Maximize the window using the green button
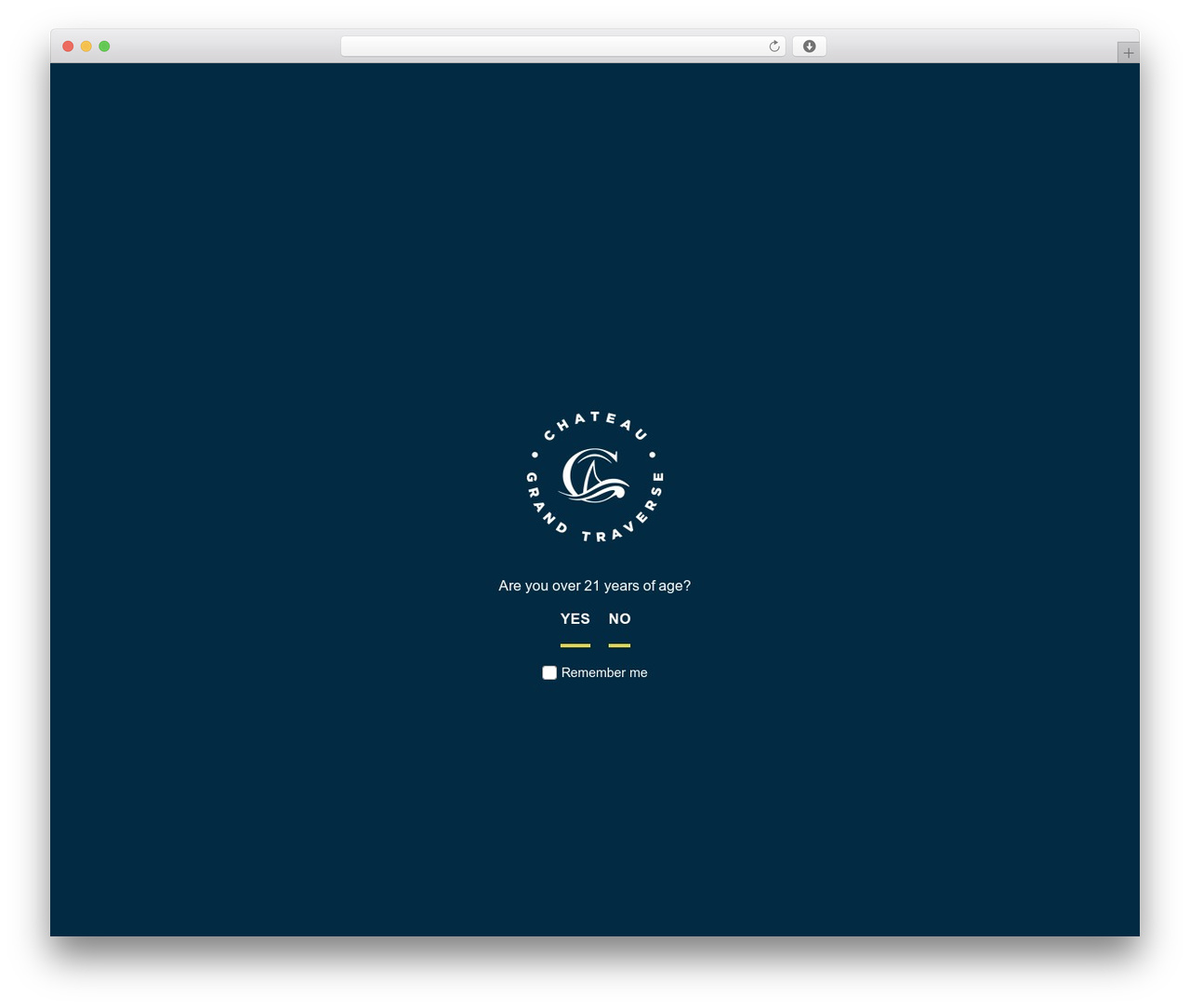 pos(104,46)
